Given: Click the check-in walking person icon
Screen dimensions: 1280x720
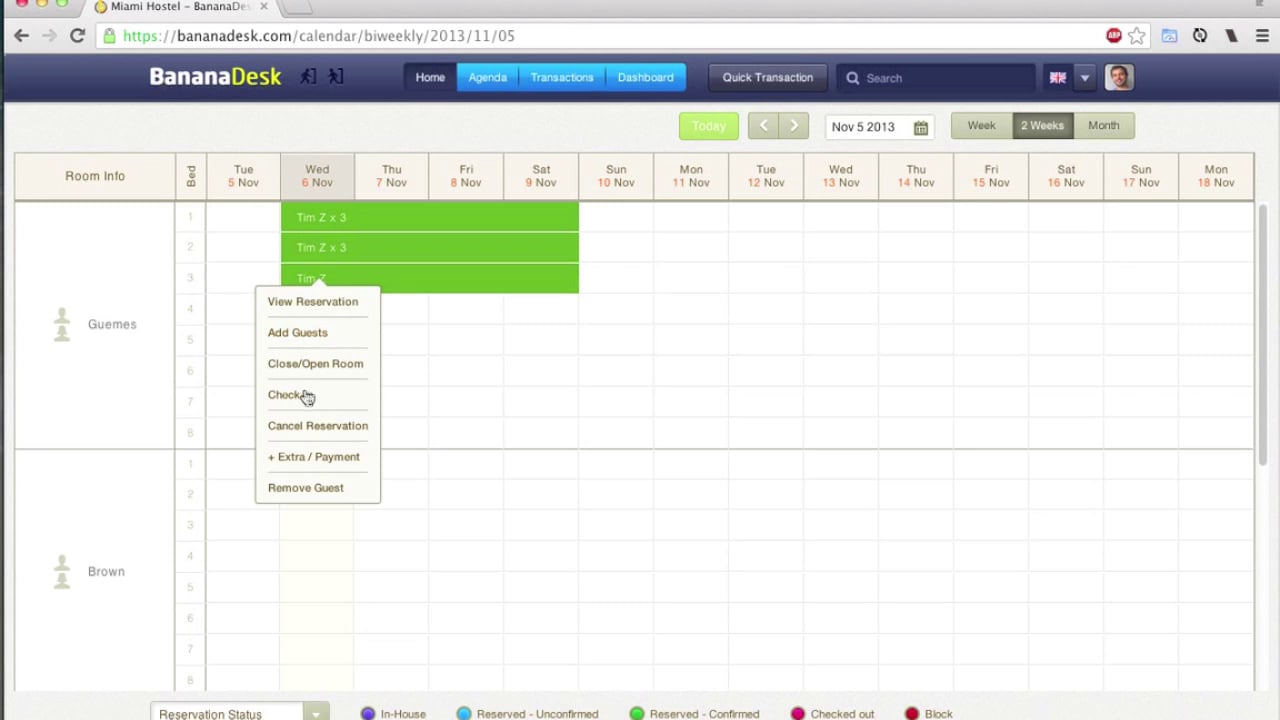Looking at the screenshot, I should pyautogui.click(x=308, y=77).
